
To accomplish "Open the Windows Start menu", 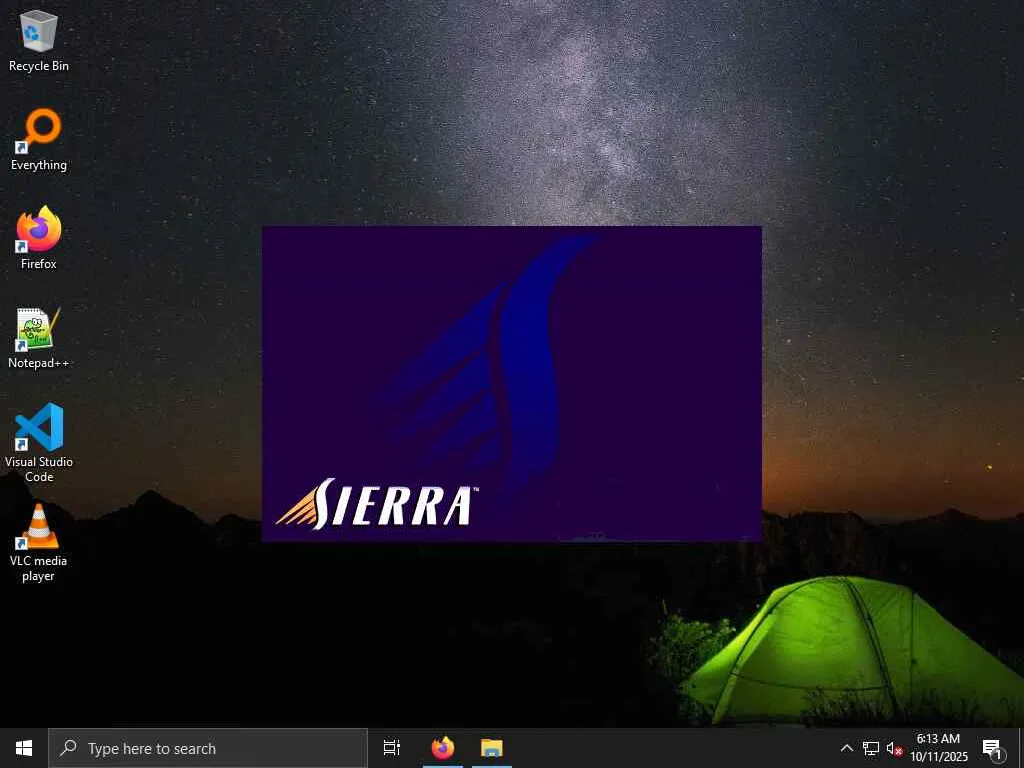I will (x=24, y=748).
